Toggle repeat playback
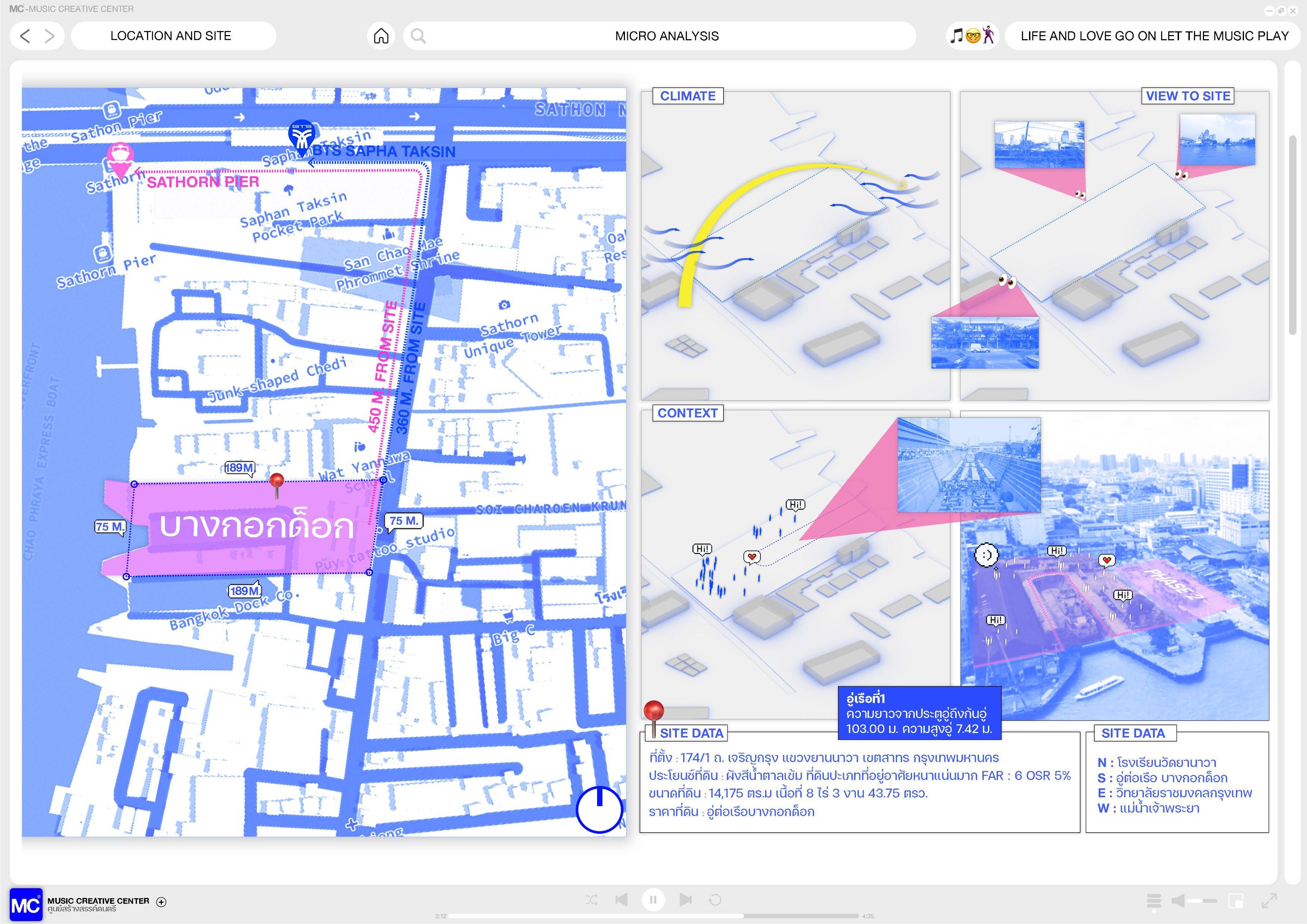 click(715, 899)
